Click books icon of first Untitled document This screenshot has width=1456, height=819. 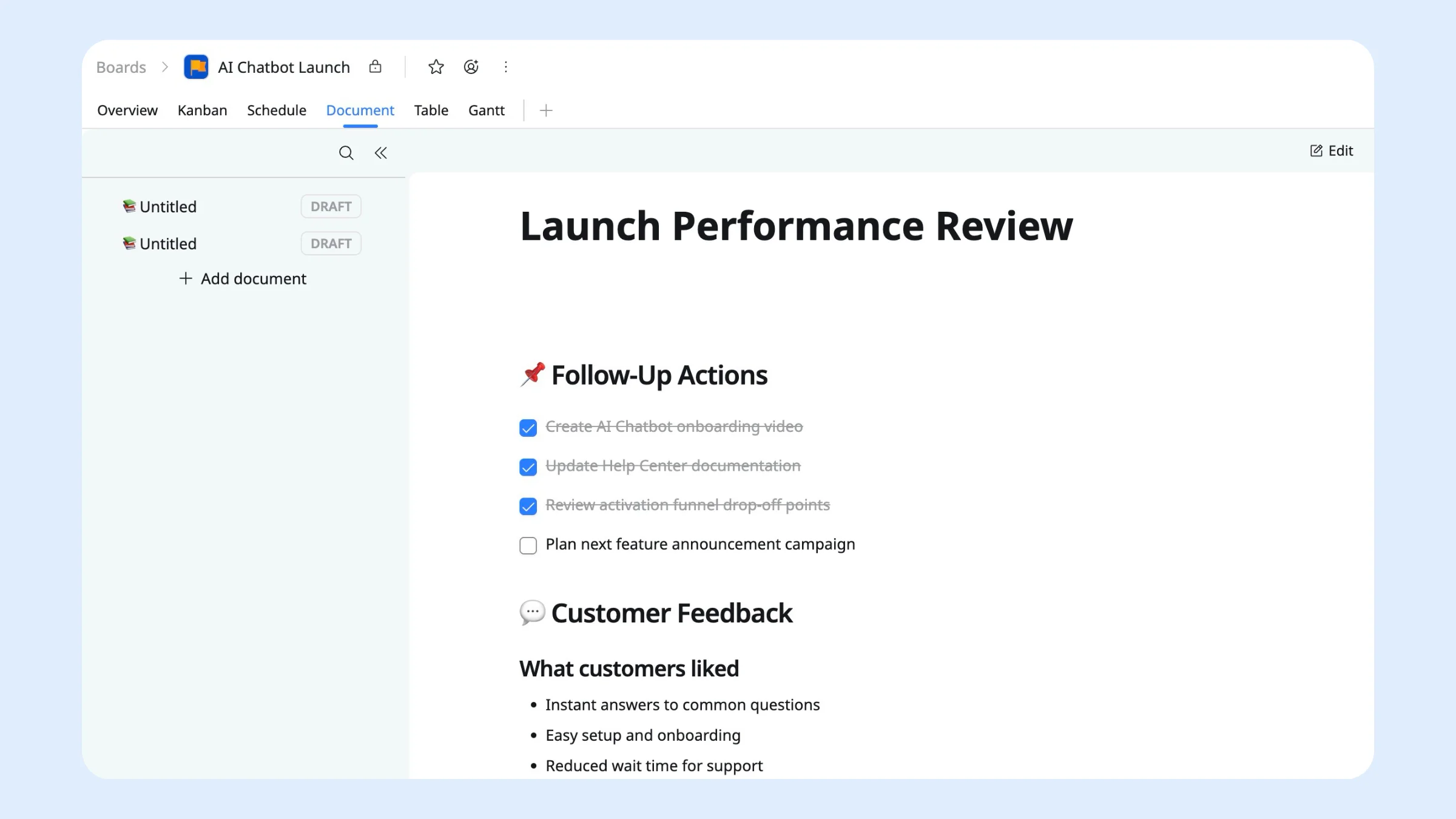(x=129, y=206)
